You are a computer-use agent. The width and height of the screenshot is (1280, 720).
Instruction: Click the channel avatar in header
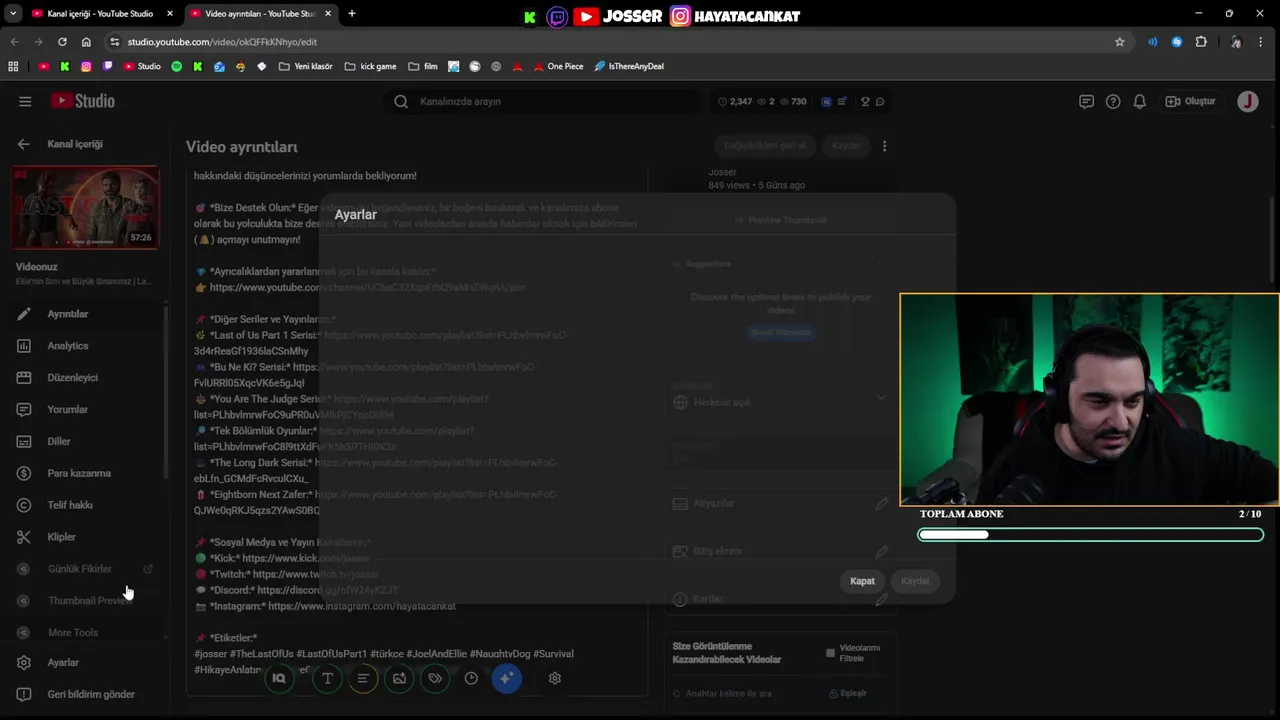(1247, 101)
